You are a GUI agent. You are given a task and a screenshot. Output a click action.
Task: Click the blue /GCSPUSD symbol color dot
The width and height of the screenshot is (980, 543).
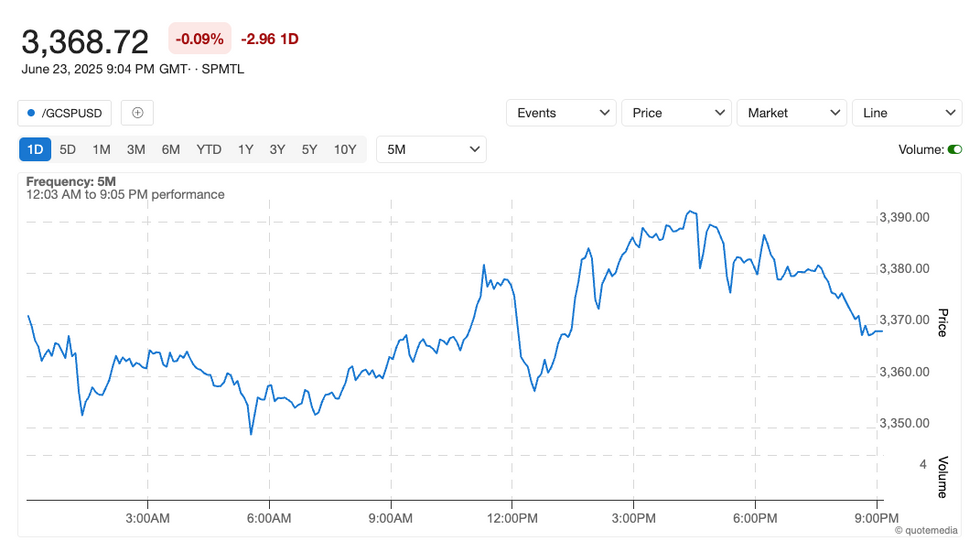(31, 113)
